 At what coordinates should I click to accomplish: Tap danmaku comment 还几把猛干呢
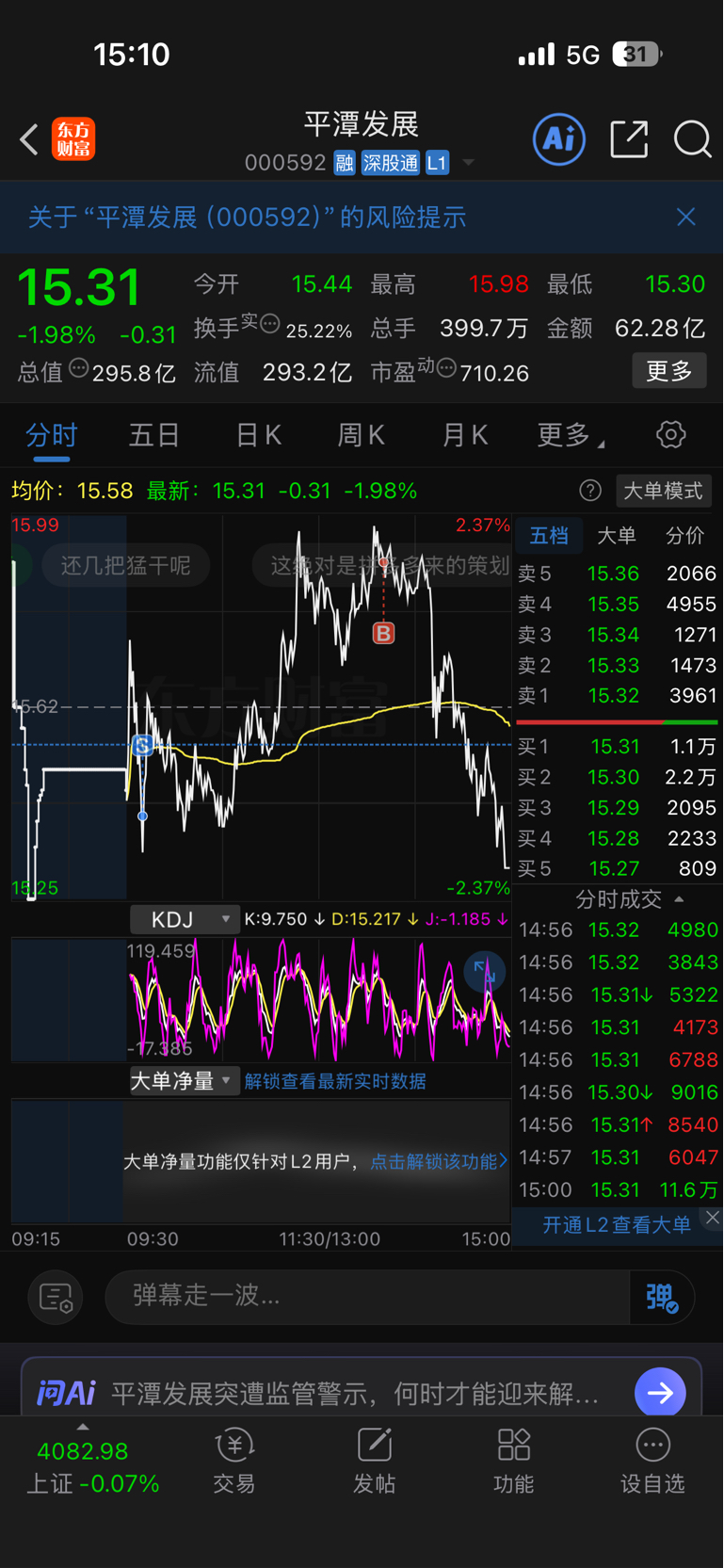(125, 565)
